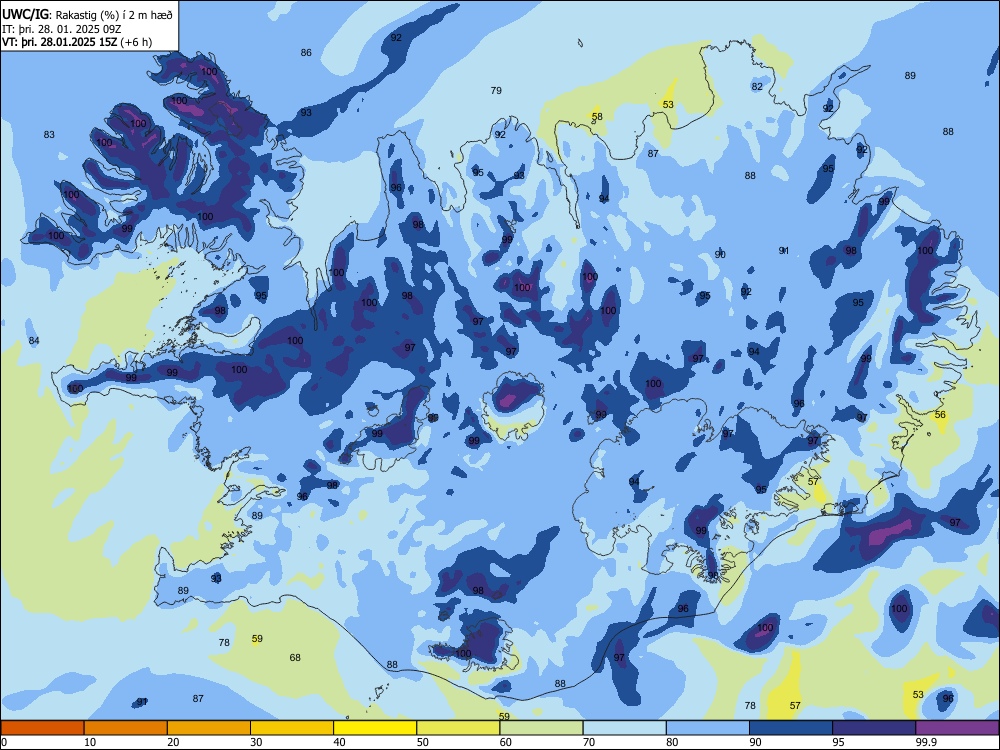Click the golden 30–40 legend swatch

coord(292,728)
